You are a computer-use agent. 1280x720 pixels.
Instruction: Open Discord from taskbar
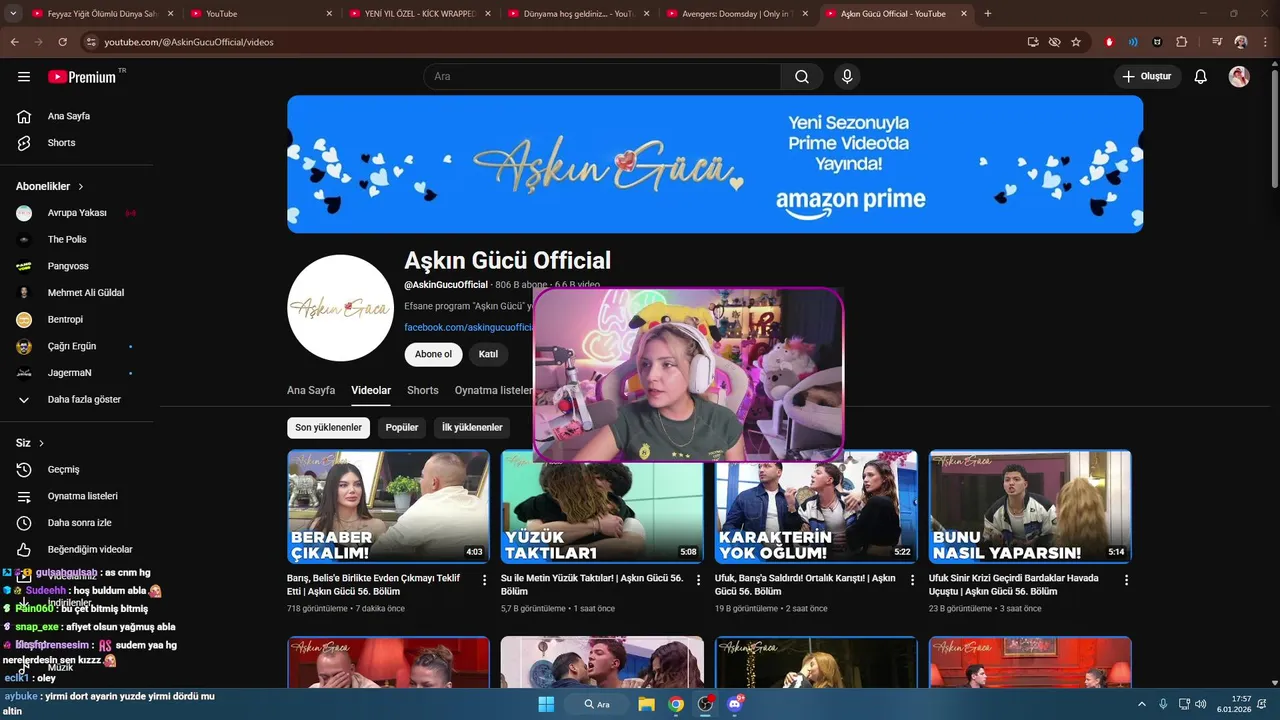(736, 704)
